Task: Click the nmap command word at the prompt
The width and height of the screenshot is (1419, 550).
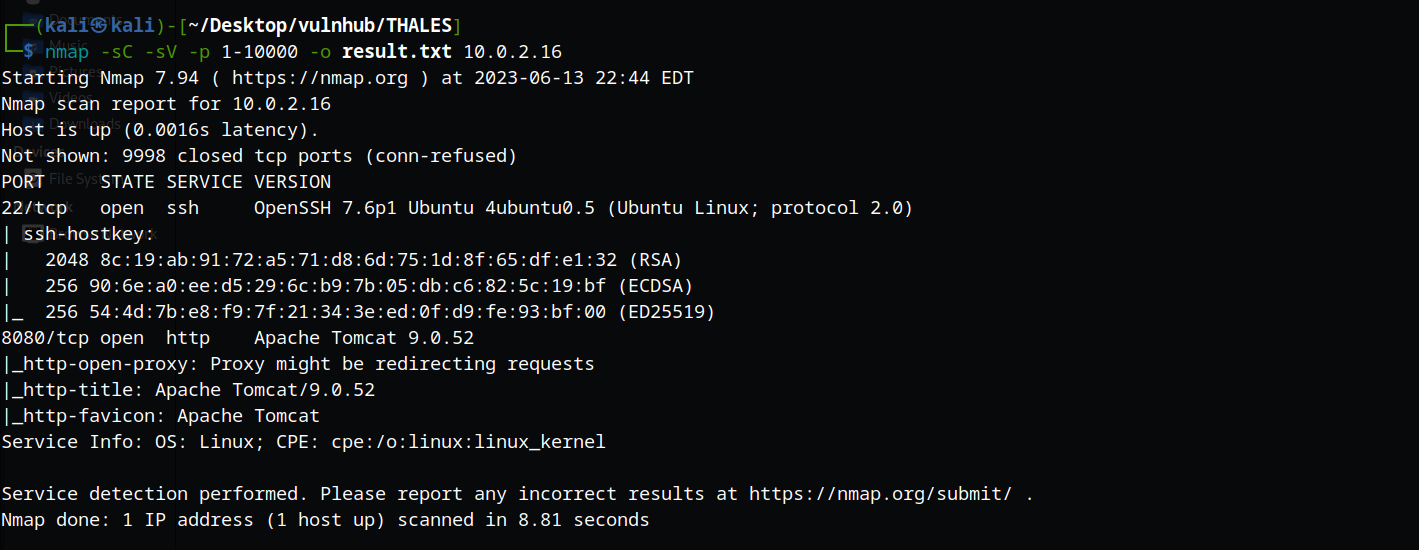Action: coord(66,52)
